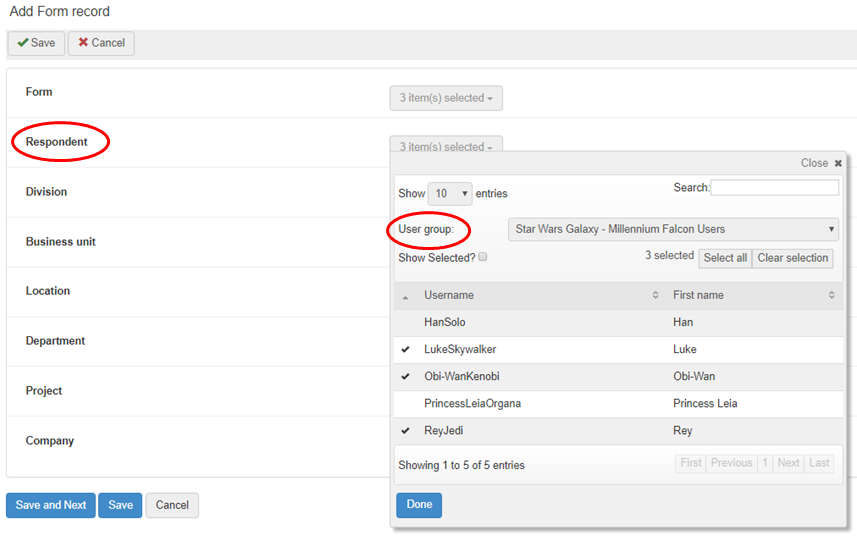Click the blue Done button
The width and height of the screenshot is (857, 541).
click(x=419, y=505)
